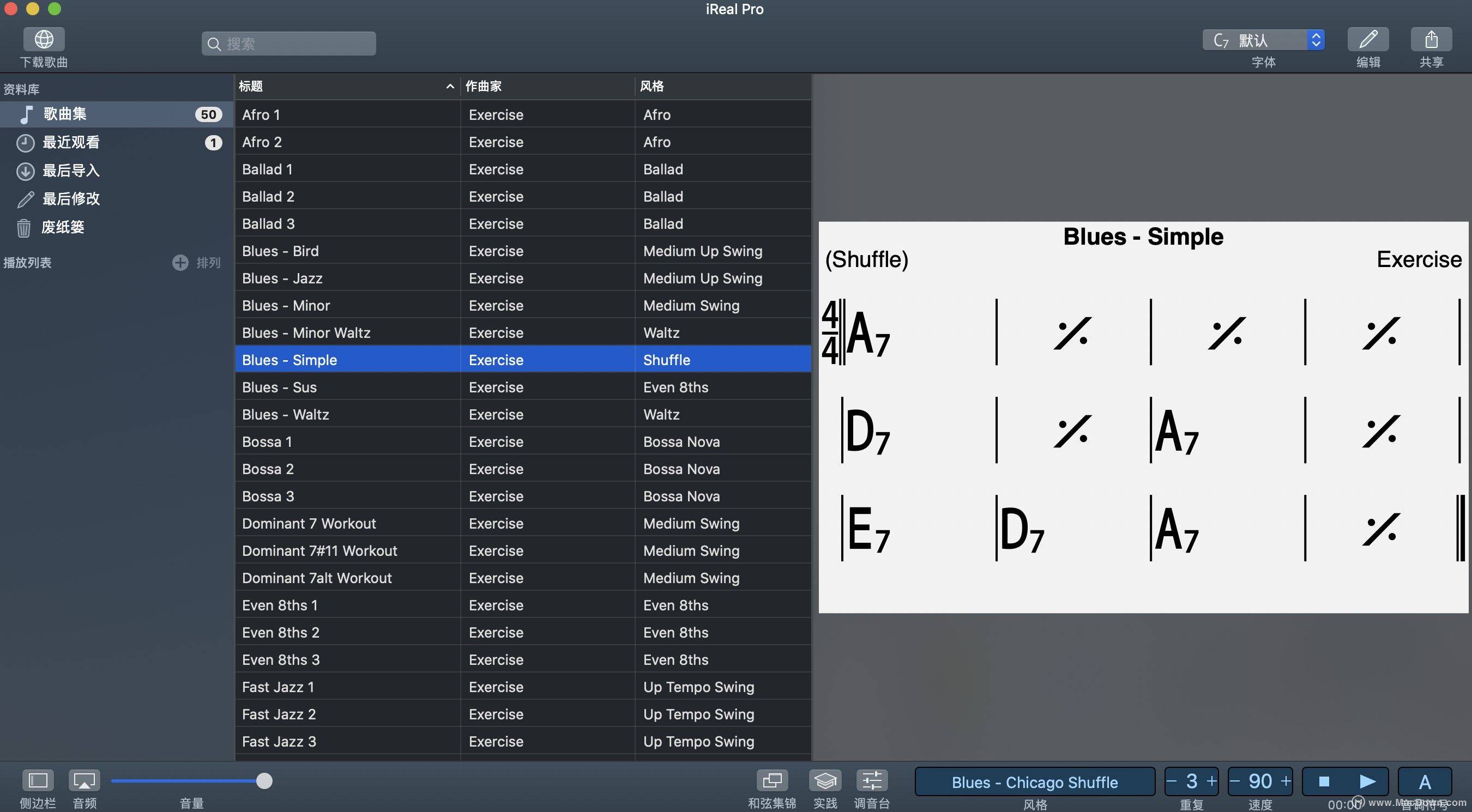Select the Fast Jazz 3 song
The height and width of the screenshot is (812, 1472).
523,742
